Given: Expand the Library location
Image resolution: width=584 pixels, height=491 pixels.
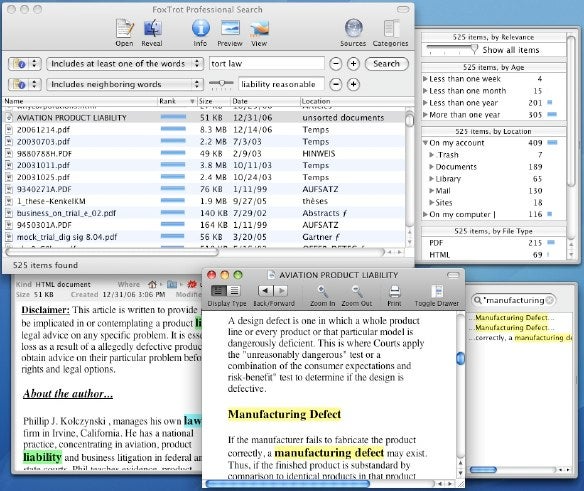Looking at the screenshot, I should pos(432,178).
